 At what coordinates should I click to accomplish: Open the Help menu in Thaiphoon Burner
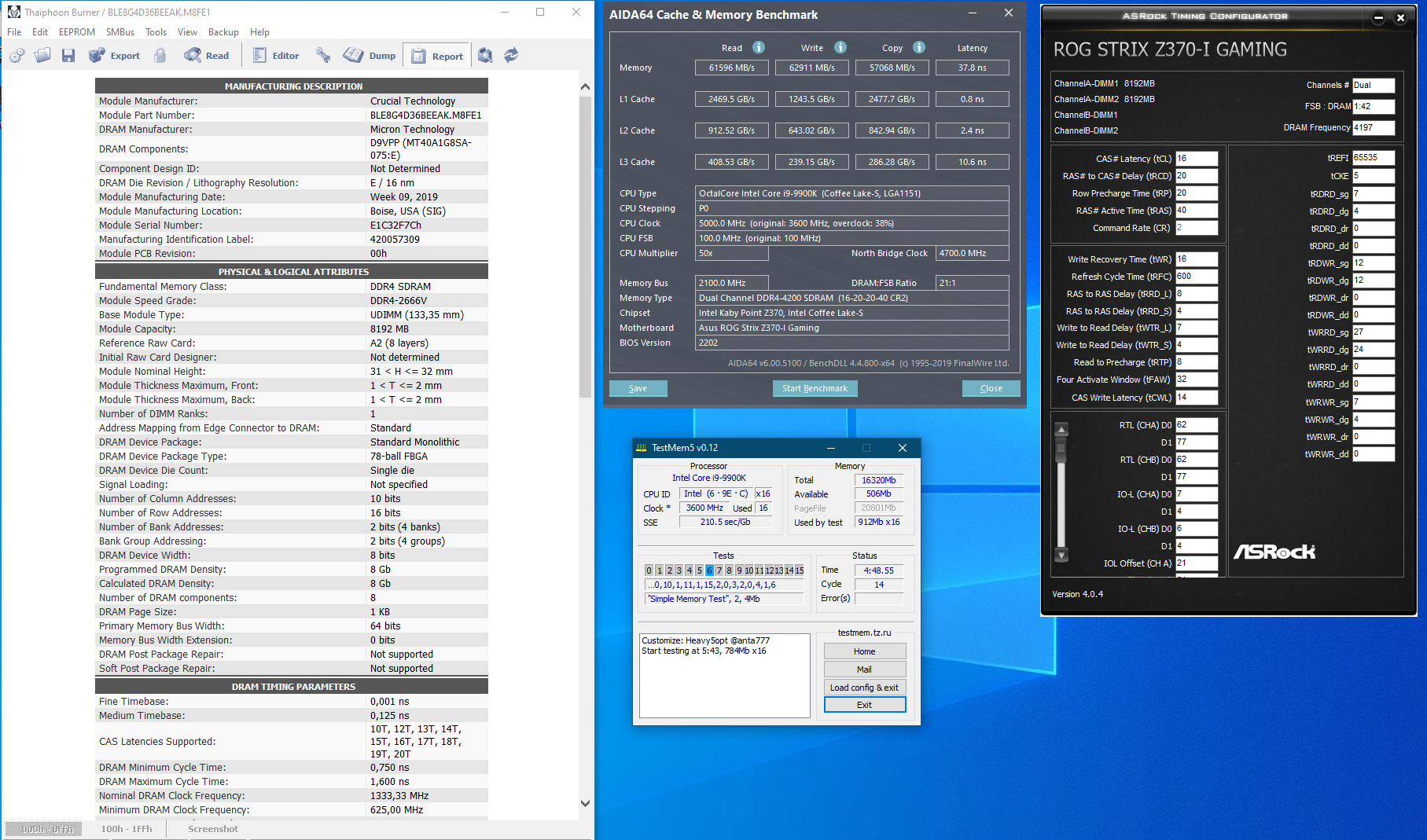point(259,32)
